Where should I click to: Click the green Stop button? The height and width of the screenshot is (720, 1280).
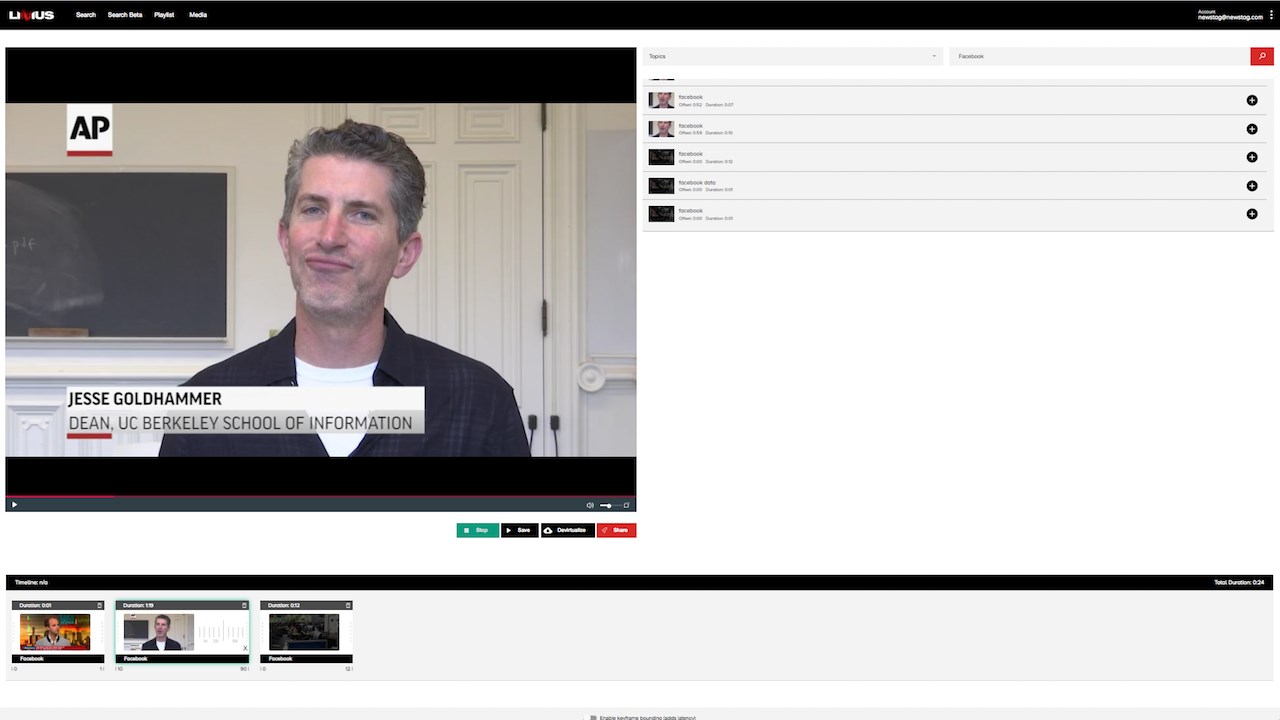[x=478, y=530]
